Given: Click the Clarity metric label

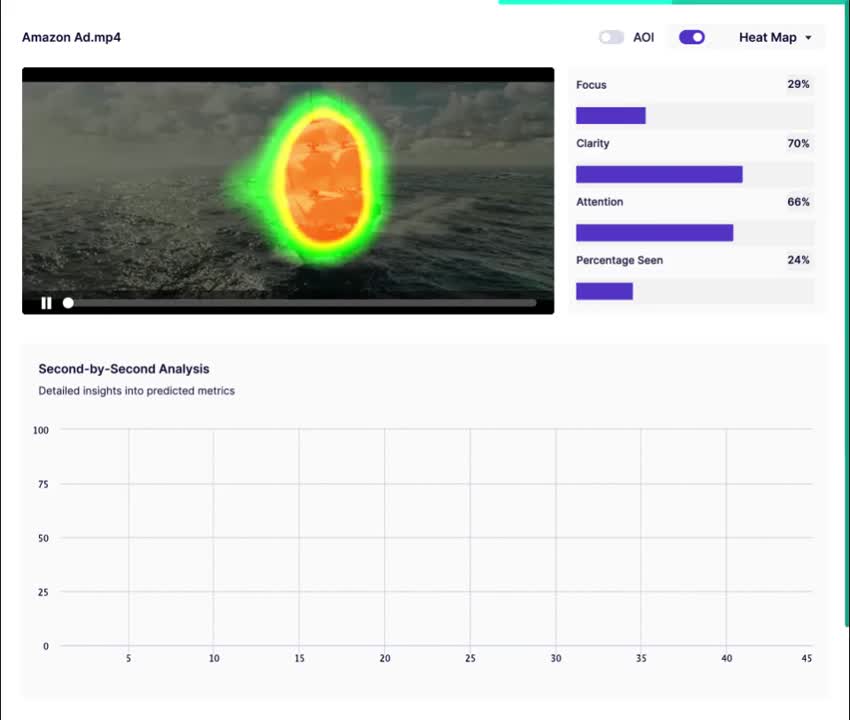Looking at the screenshot, I should pyautogui.click(x=593, y=144).
